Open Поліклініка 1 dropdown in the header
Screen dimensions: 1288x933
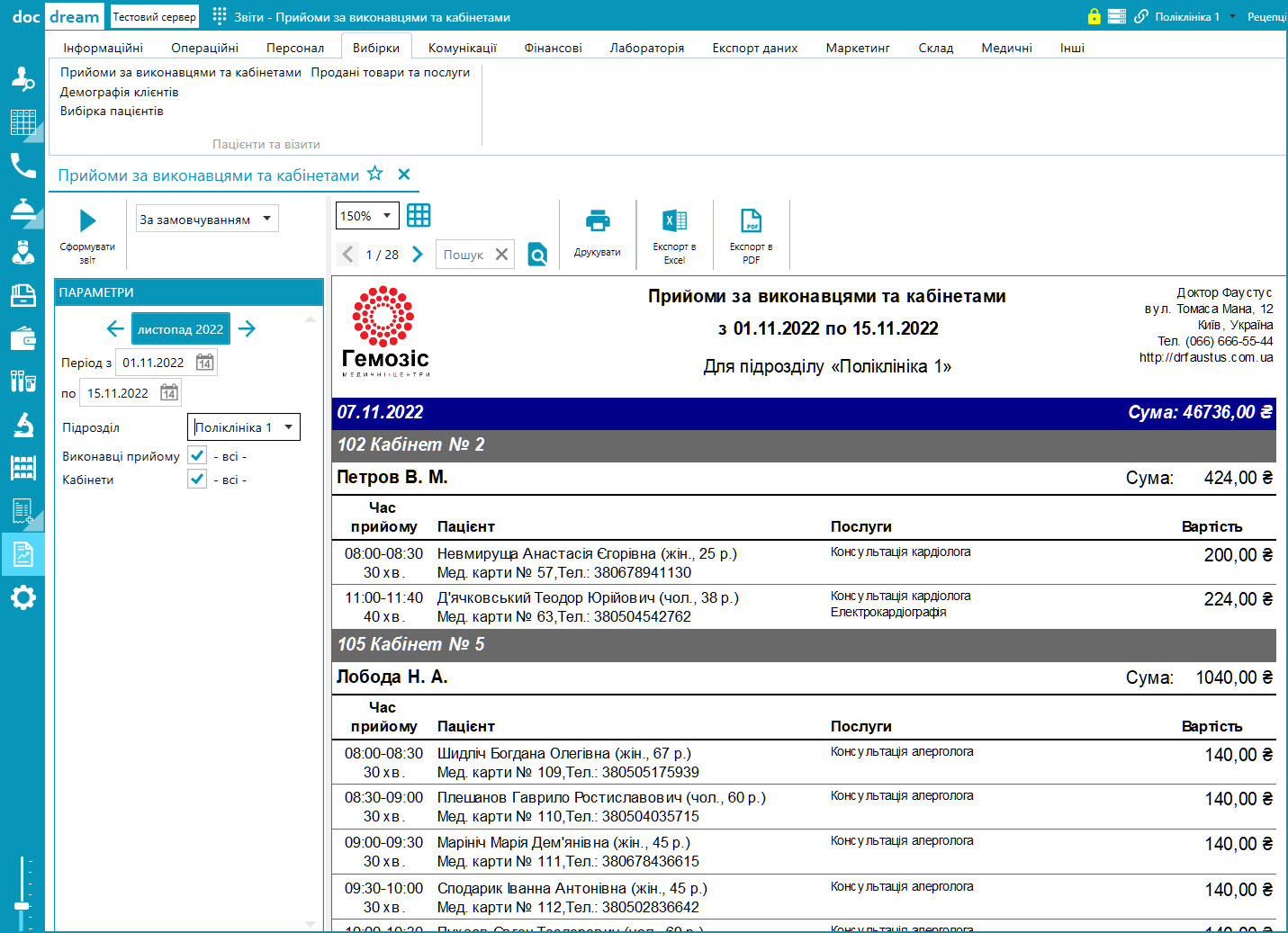[1195, 17]
